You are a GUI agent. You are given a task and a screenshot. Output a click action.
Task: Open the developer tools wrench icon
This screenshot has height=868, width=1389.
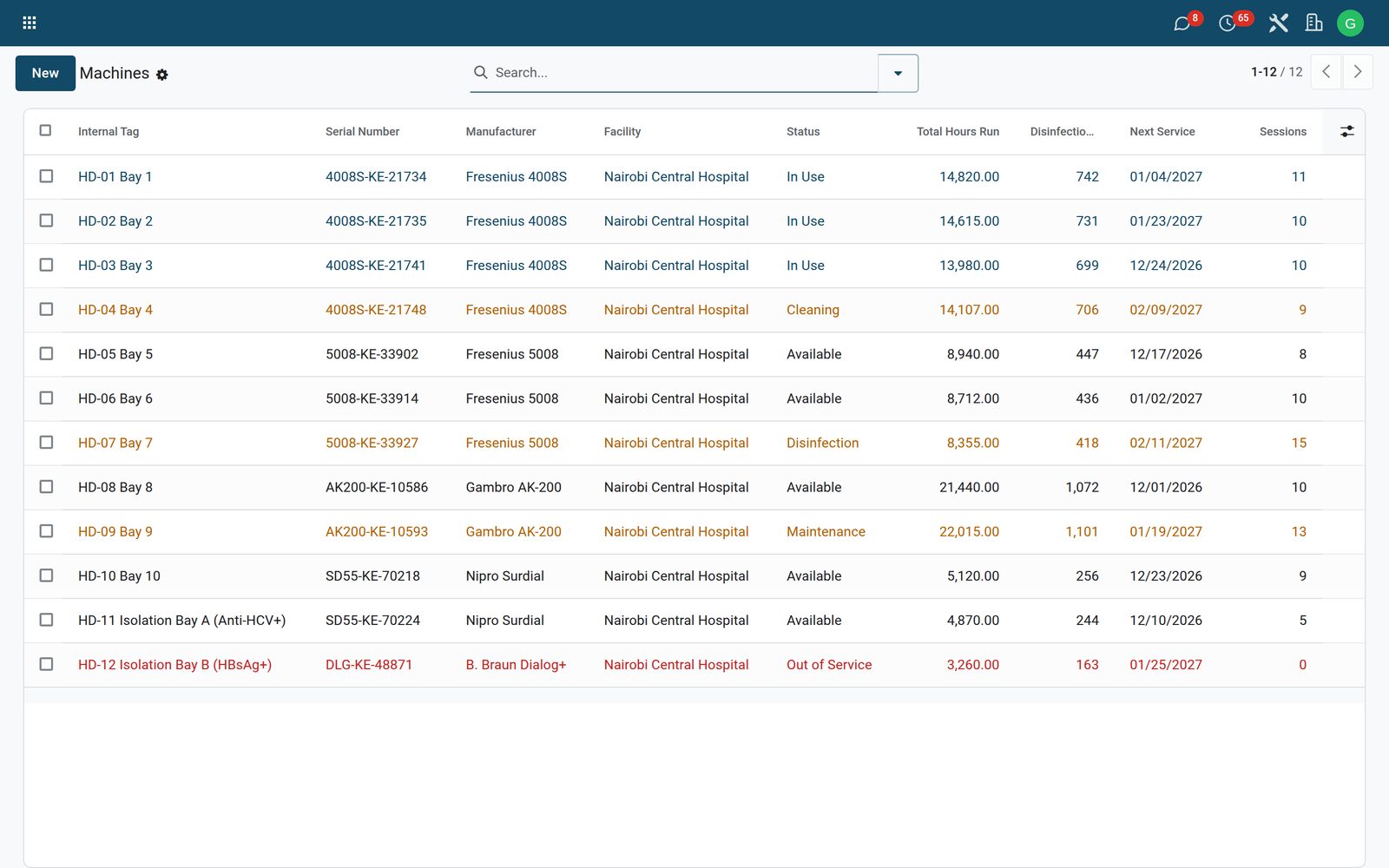1278,23
